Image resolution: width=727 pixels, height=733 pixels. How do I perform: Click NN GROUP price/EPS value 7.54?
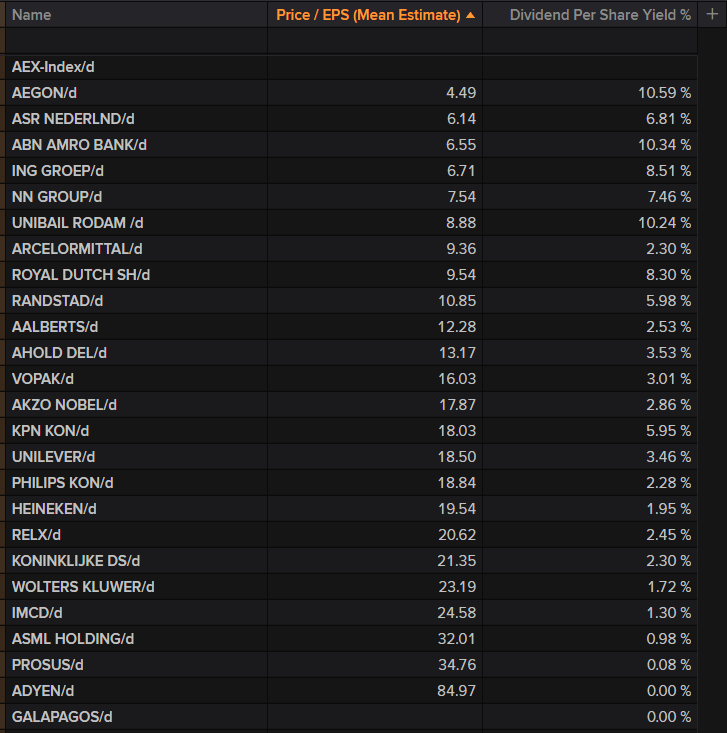462,197
